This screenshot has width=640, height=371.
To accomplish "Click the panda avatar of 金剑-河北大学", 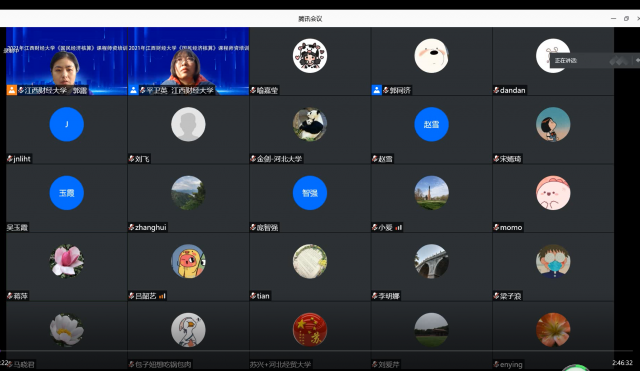I will click(x=310, y=124).
